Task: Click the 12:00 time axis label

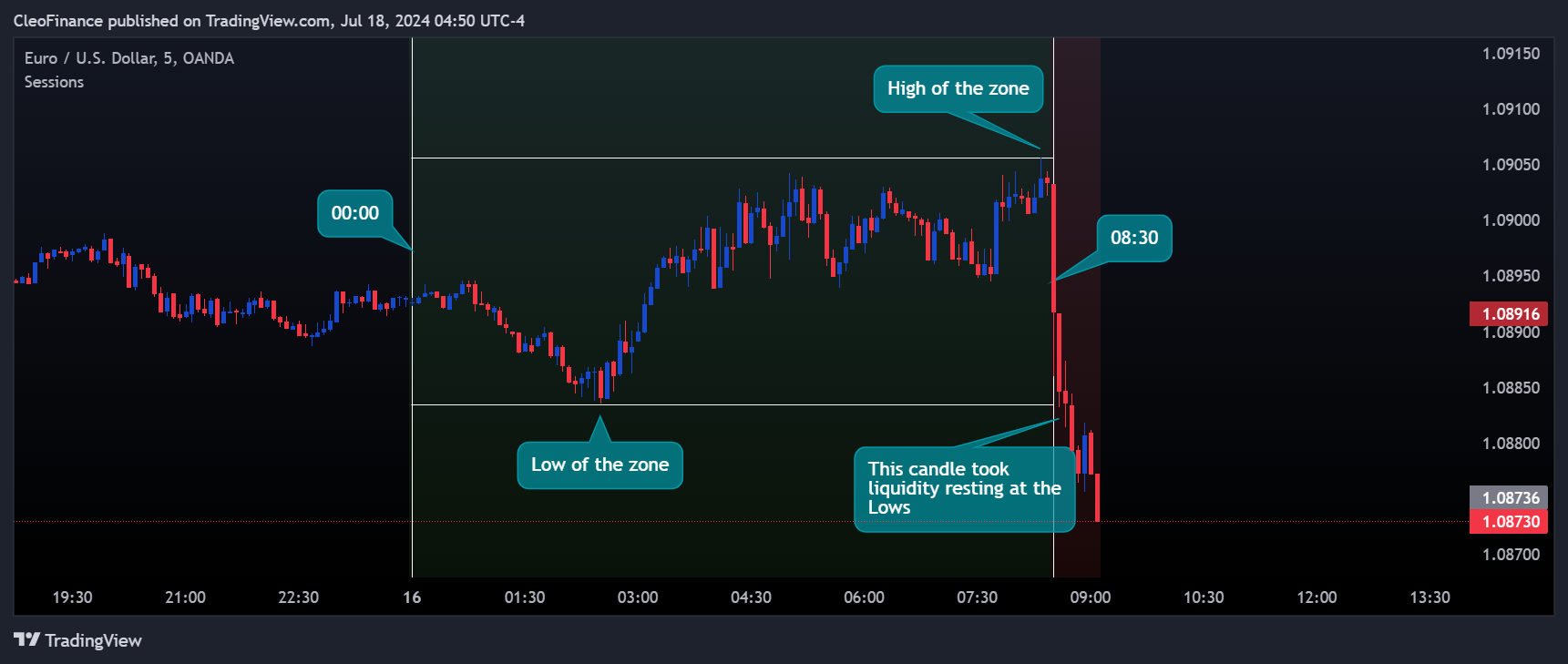Action: [1317, 598]
